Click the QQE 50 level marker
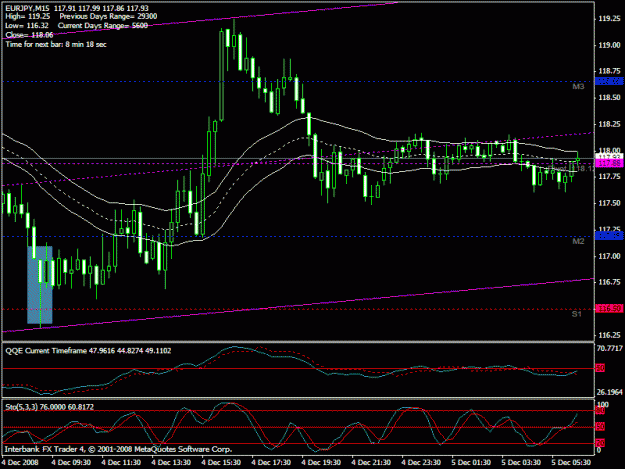The image size is (625, 469). (x=601, y=368)
